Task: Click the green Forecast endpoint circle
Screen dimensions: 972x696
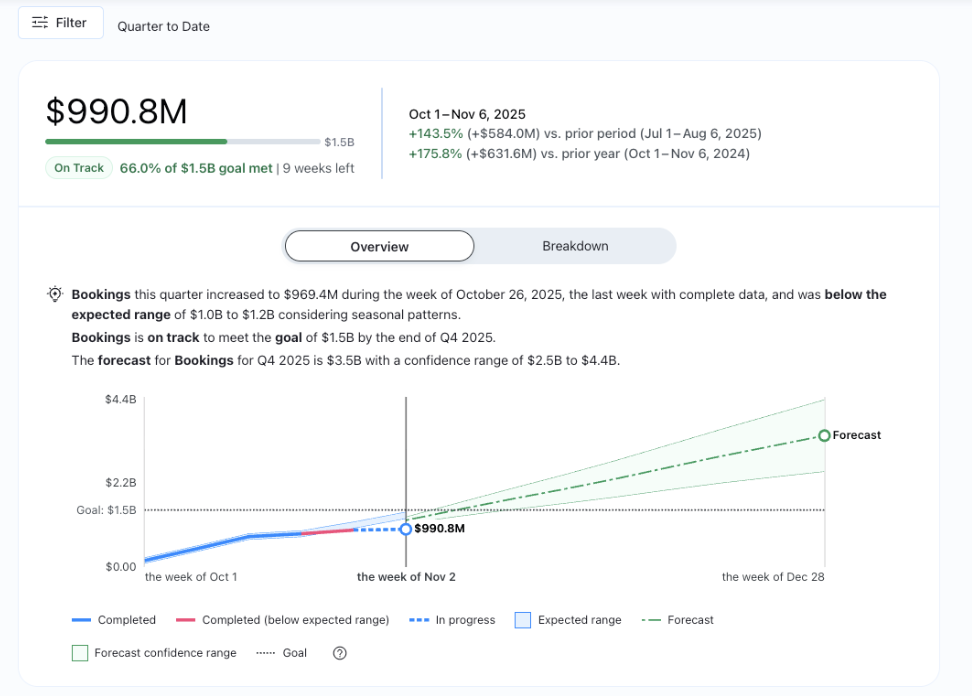Action: 824,436
